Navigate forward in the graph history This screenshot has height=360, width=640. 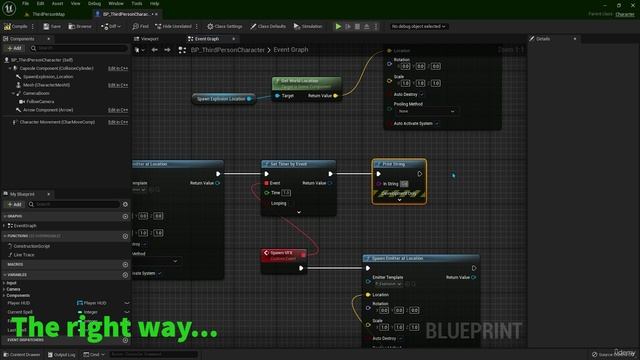[167, 50]
